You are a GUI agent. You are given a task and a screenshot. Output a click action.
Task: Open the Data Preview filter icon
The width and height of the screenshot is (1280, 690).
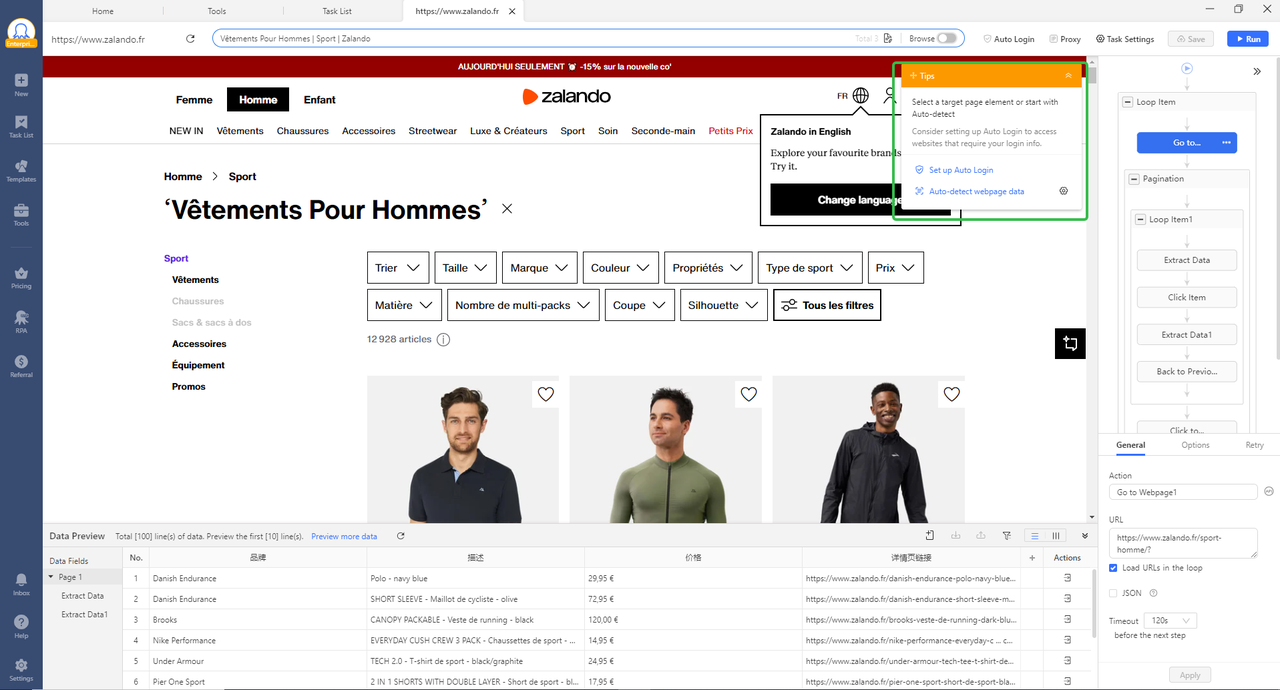[x=1007, y=536]
